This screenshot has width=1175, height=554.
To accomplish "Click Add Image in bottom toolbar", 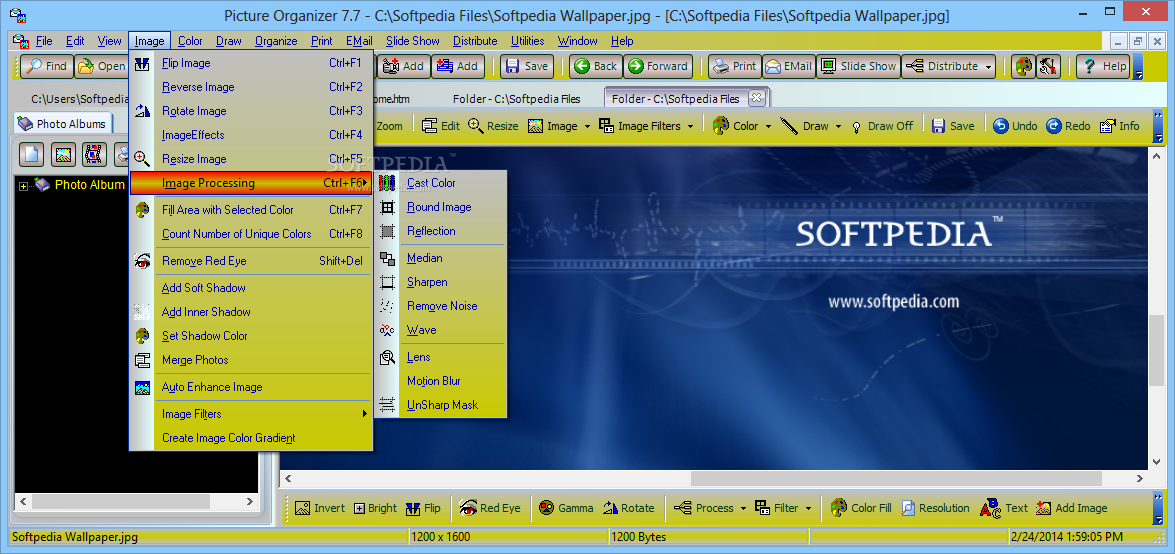I will click(x=1072, y=508).
